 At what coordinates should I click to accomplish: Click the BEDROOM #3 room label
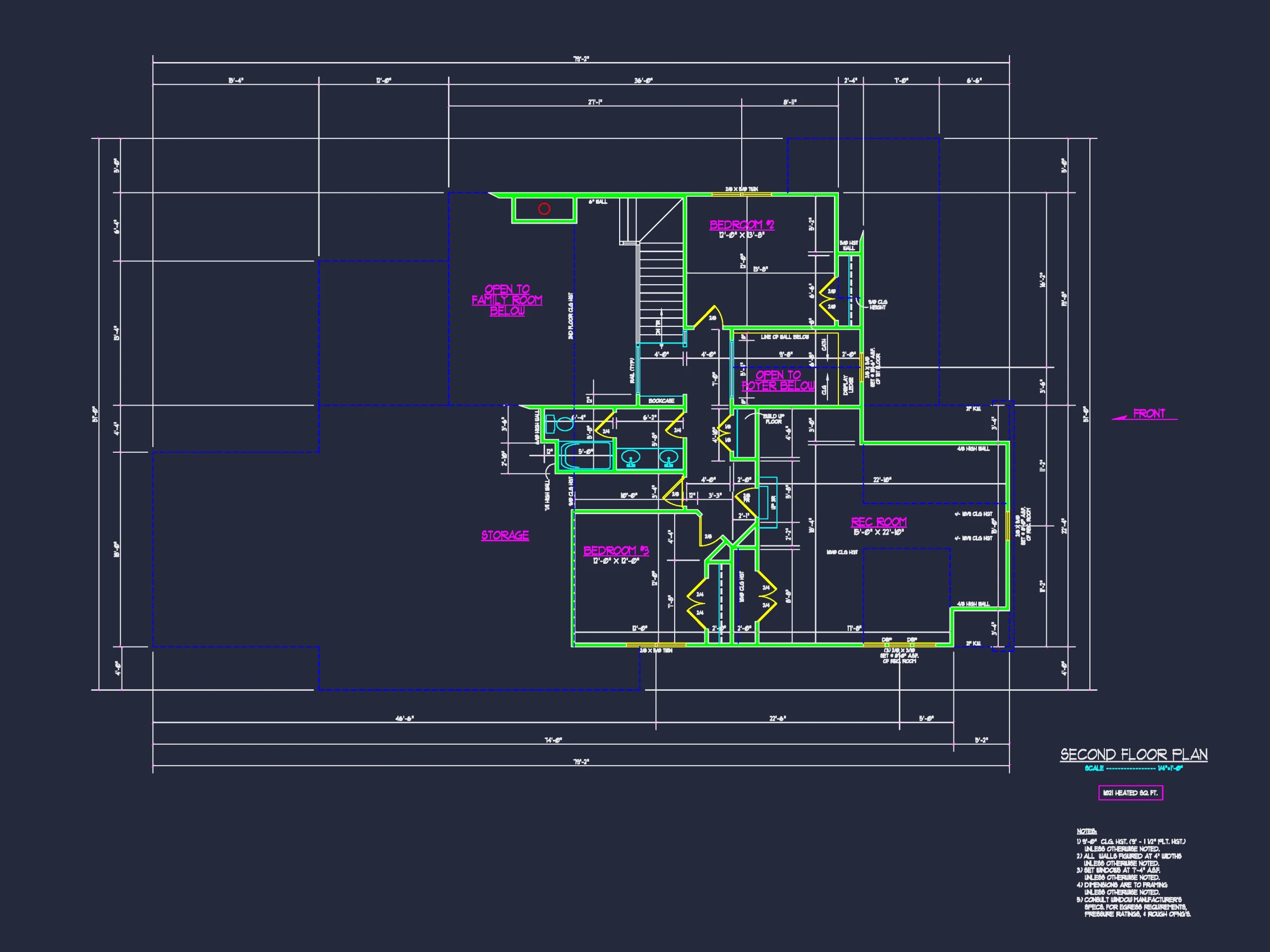pyautogui.click(x=616, y=551)
